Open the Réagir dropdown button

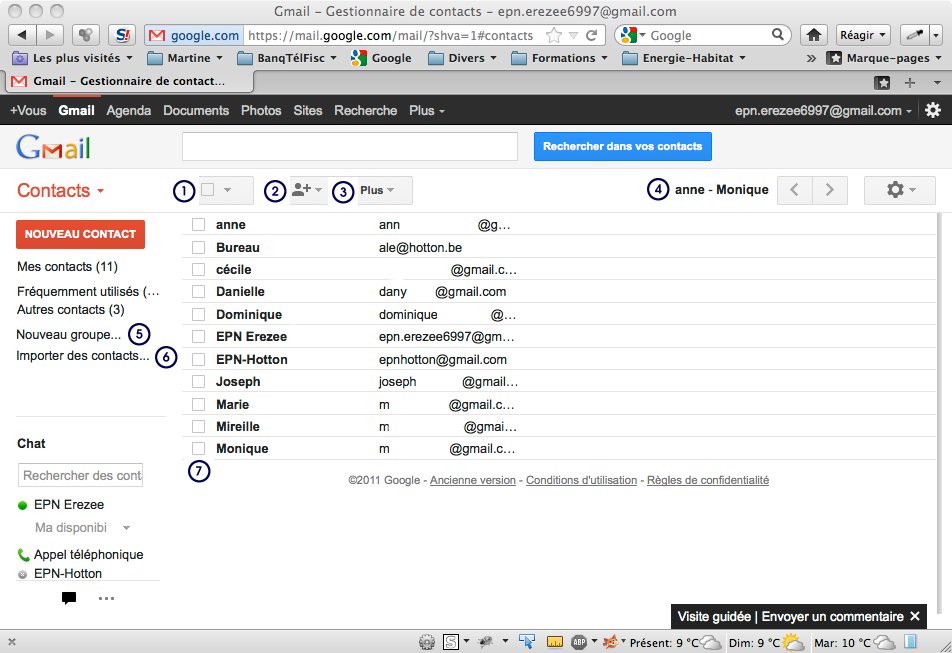pyautogui.click(x=863, y=35)
